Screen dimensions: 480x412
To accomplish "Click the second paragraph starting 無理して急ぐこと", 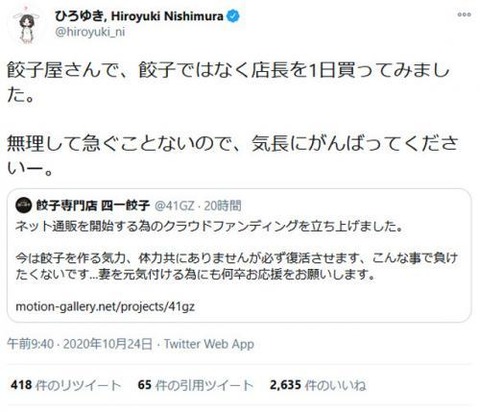I will pyautogui.click(x=232, y=155).
